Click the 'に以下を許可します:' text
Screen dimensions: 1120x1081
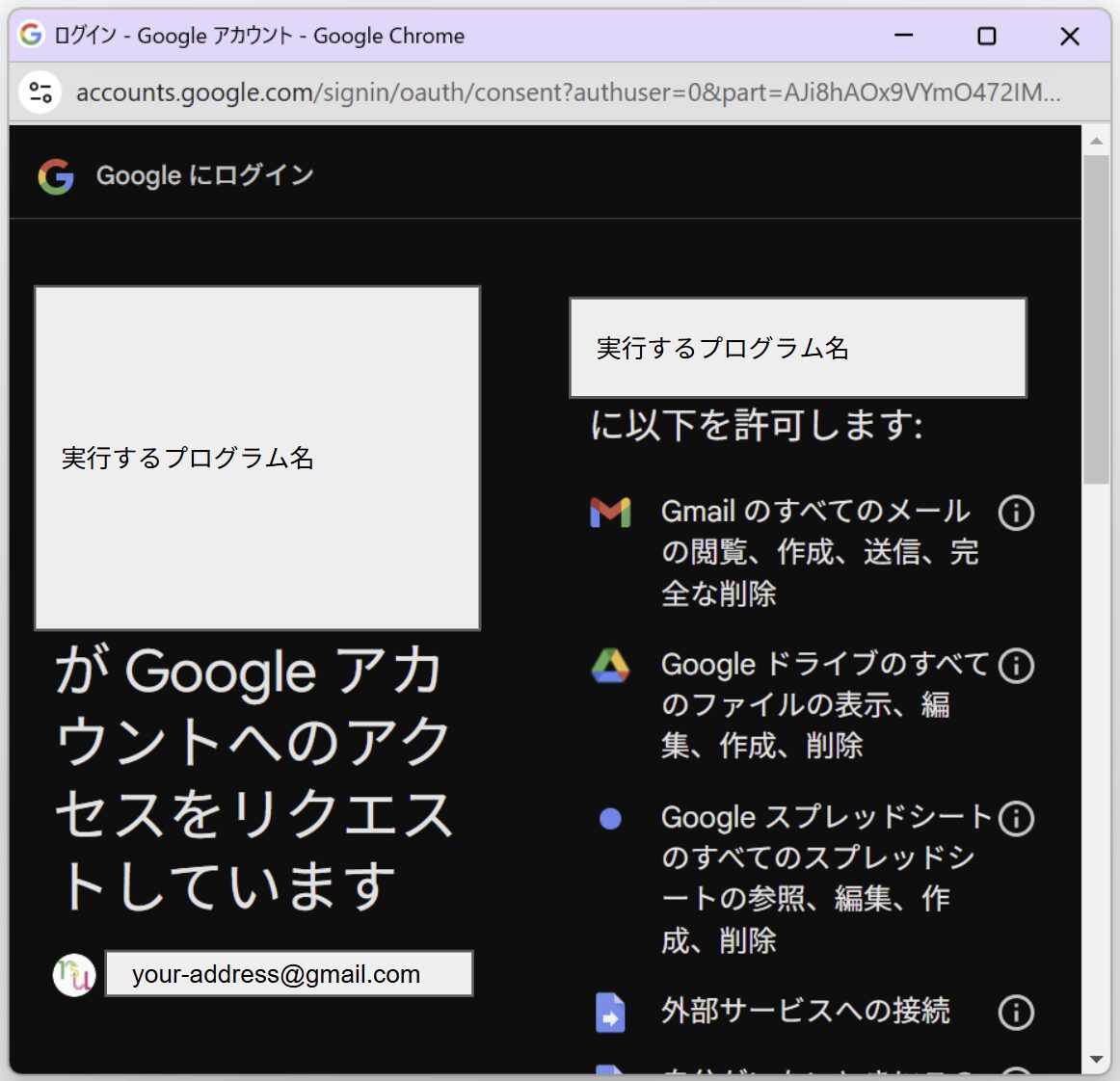(x=758, y=426)
